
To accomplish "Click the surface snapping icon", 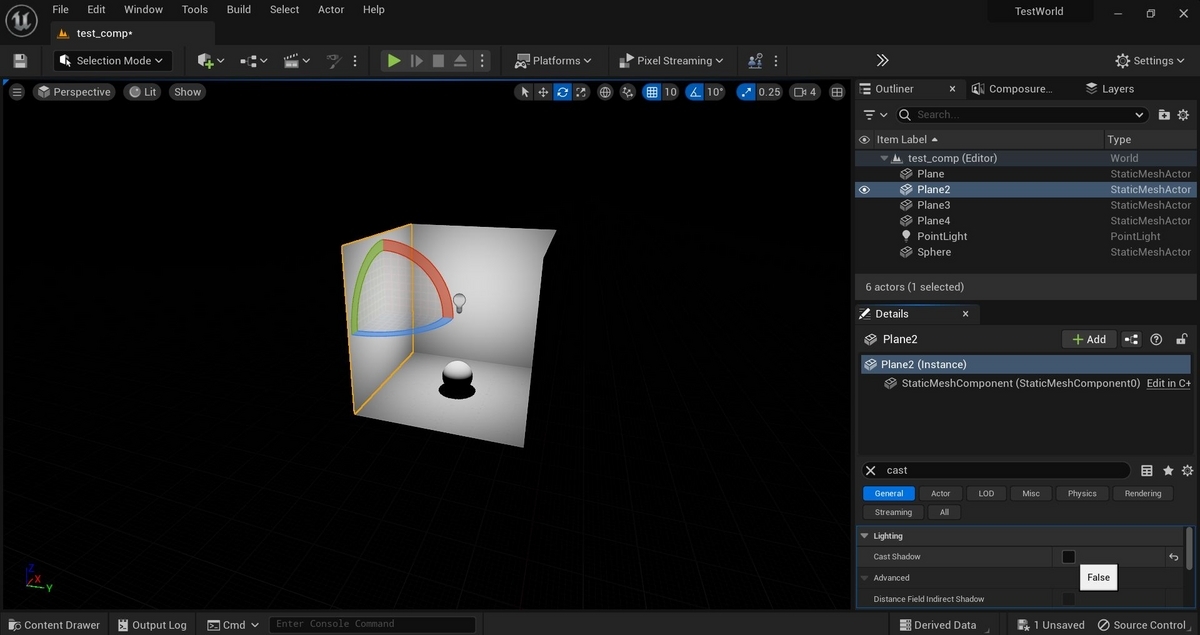I will (x=628, y=92).
